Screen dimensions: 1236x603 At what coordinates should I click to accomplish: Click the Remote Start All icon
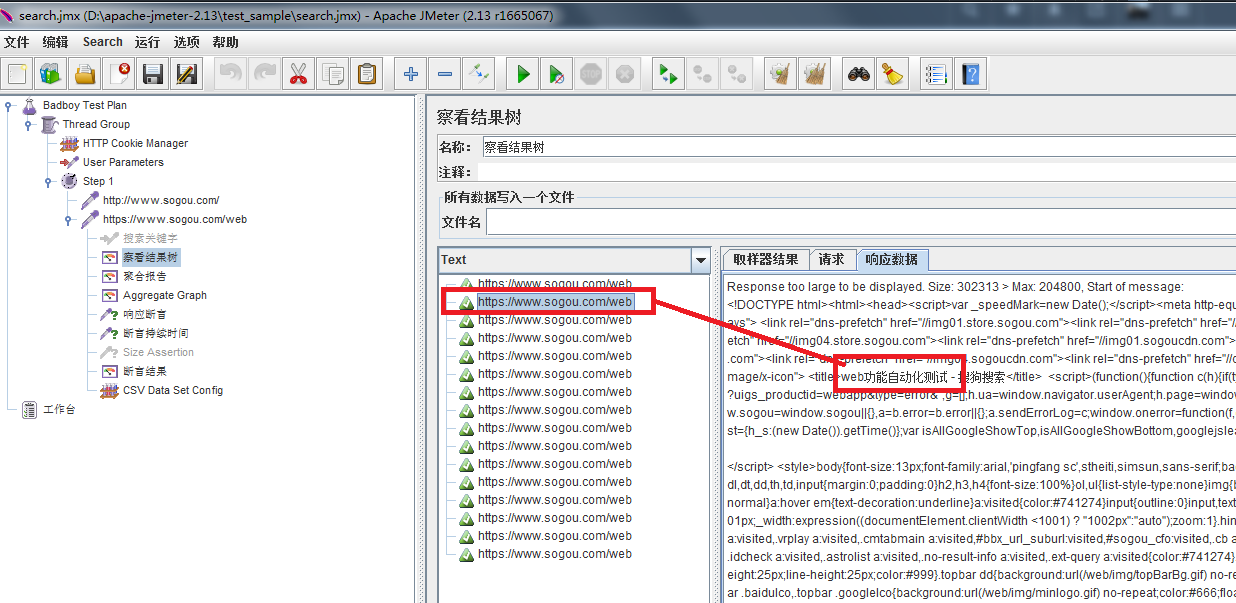(669, 74)
